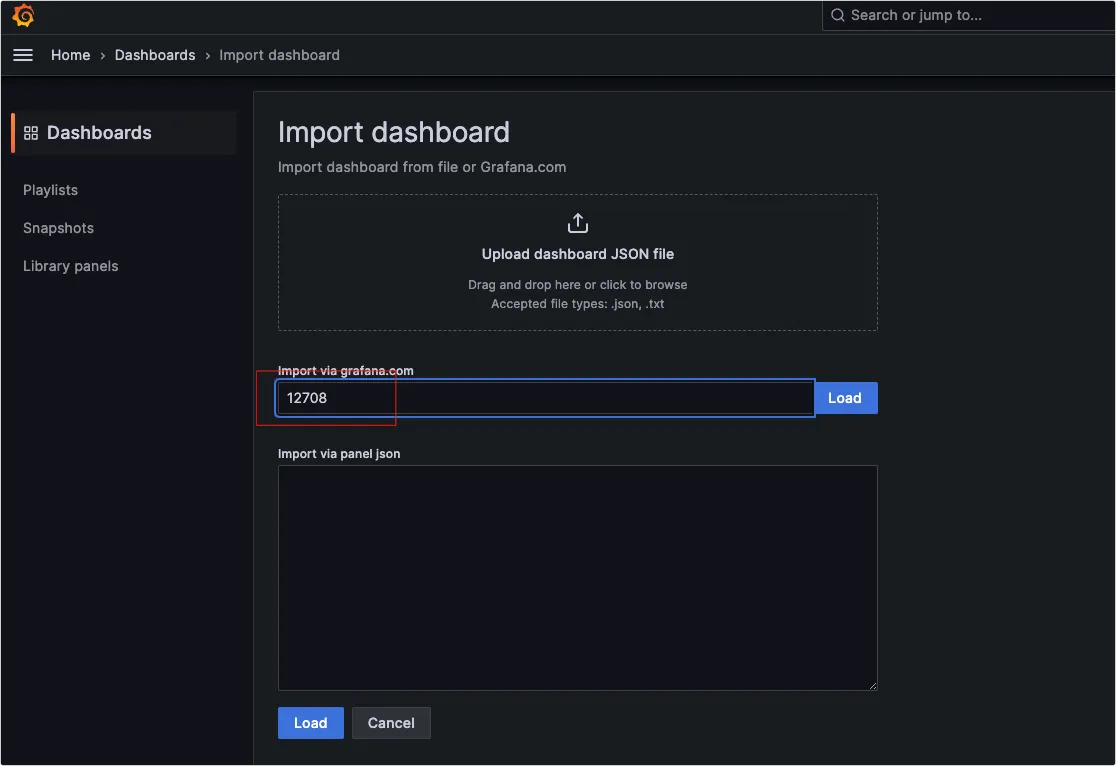This screenshot has height=766, width=1116.
Task: Click the grid icon beside Dashboards heading
Action: click(31, 133)
